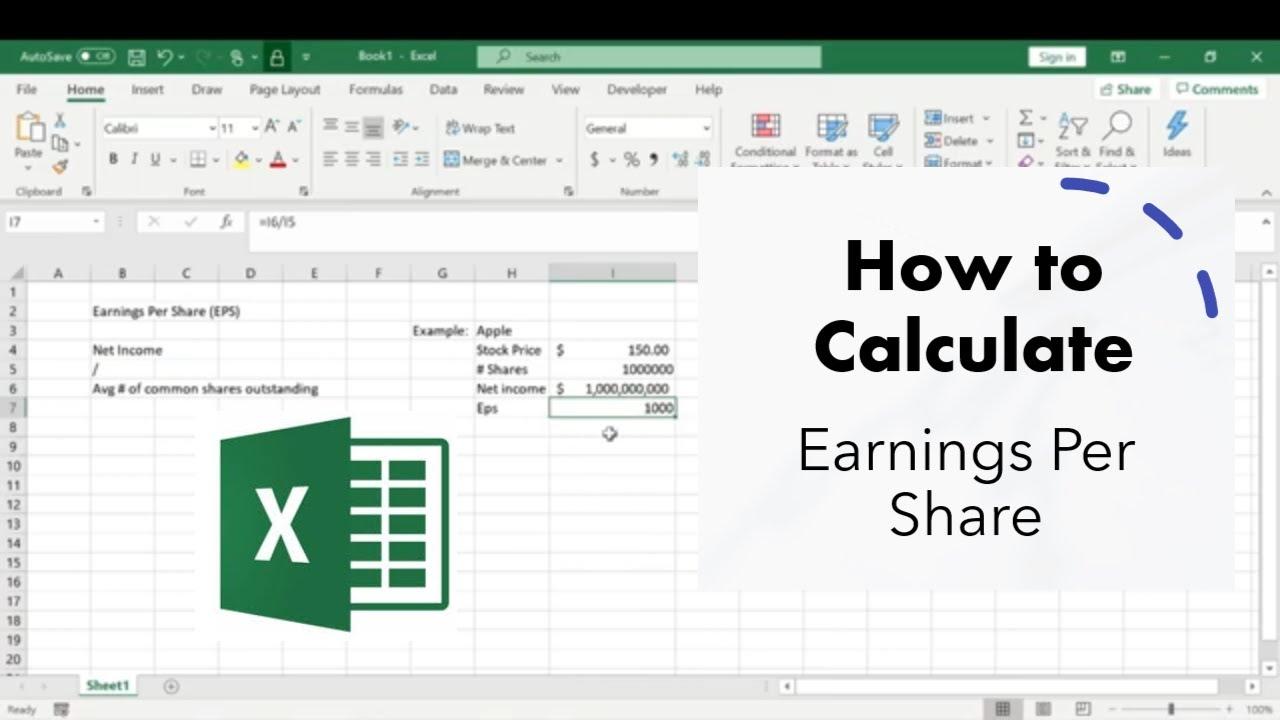Open Find & Select magnifier icon
Image resolution: width=1280 pixels, height=720 pixels.
click(x=1116, y=127)
